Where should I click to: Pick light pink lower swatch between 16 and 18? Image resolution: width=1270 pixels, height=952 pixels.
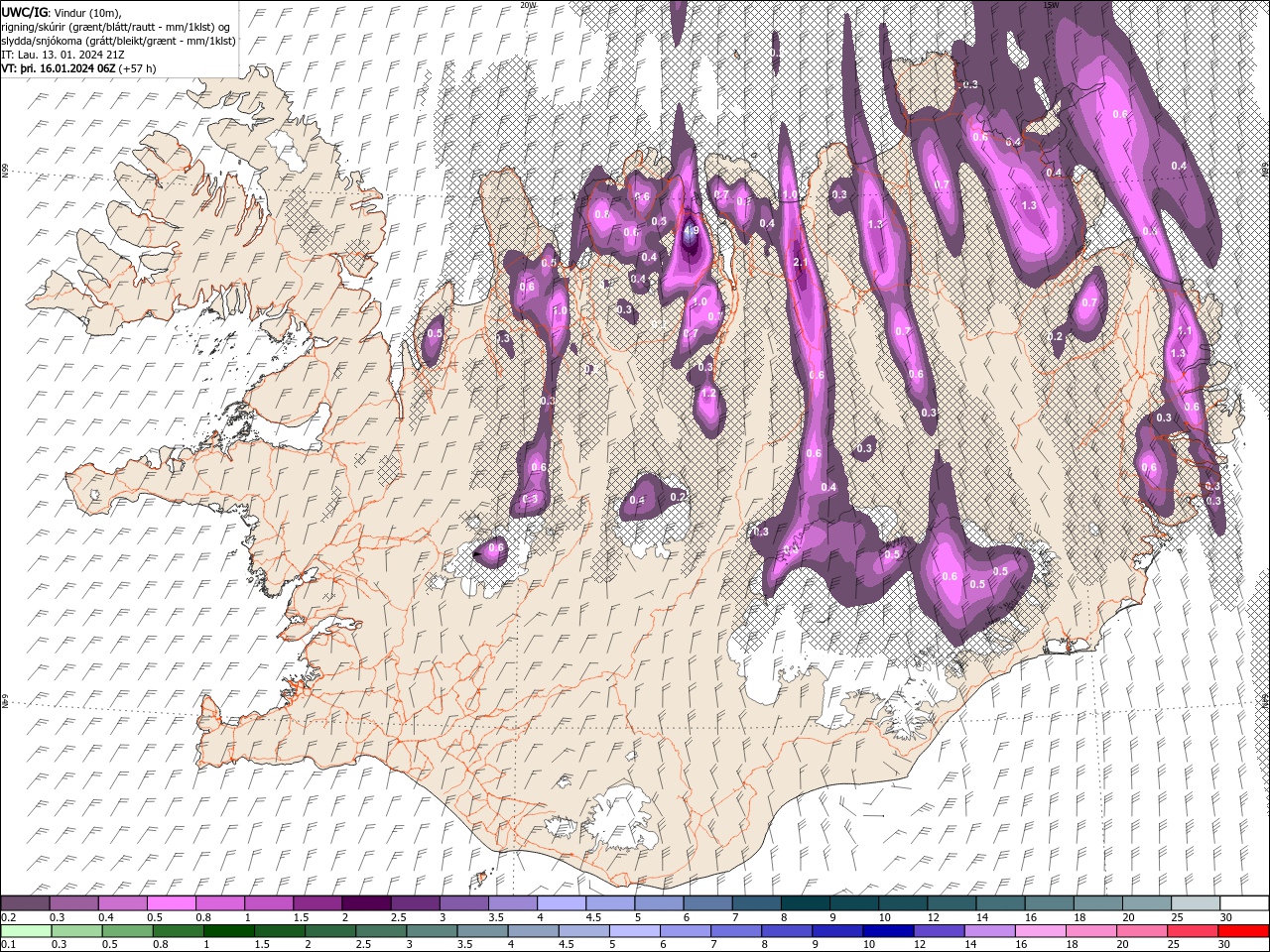click(x=1040, y=931)
